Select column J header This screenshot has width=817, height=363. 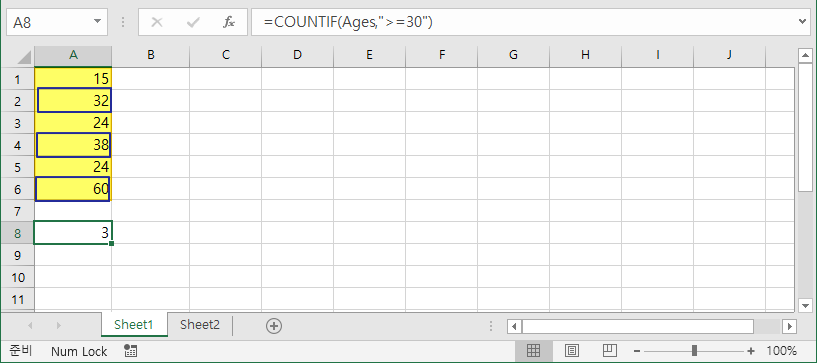click(729, 55)
